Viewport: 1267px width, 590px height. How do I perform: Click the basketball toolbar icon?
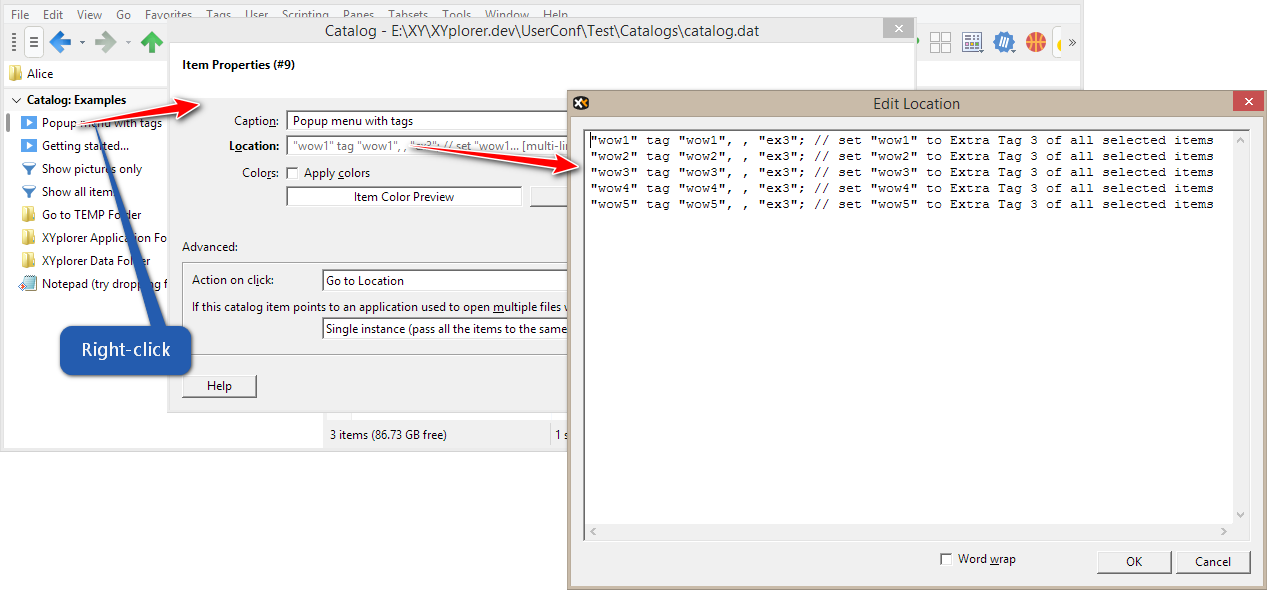click(1035, 42)
